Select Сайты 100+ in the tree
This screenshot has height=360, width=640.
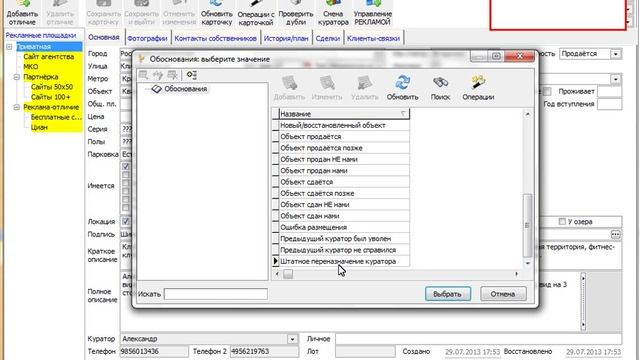point(51,97)
